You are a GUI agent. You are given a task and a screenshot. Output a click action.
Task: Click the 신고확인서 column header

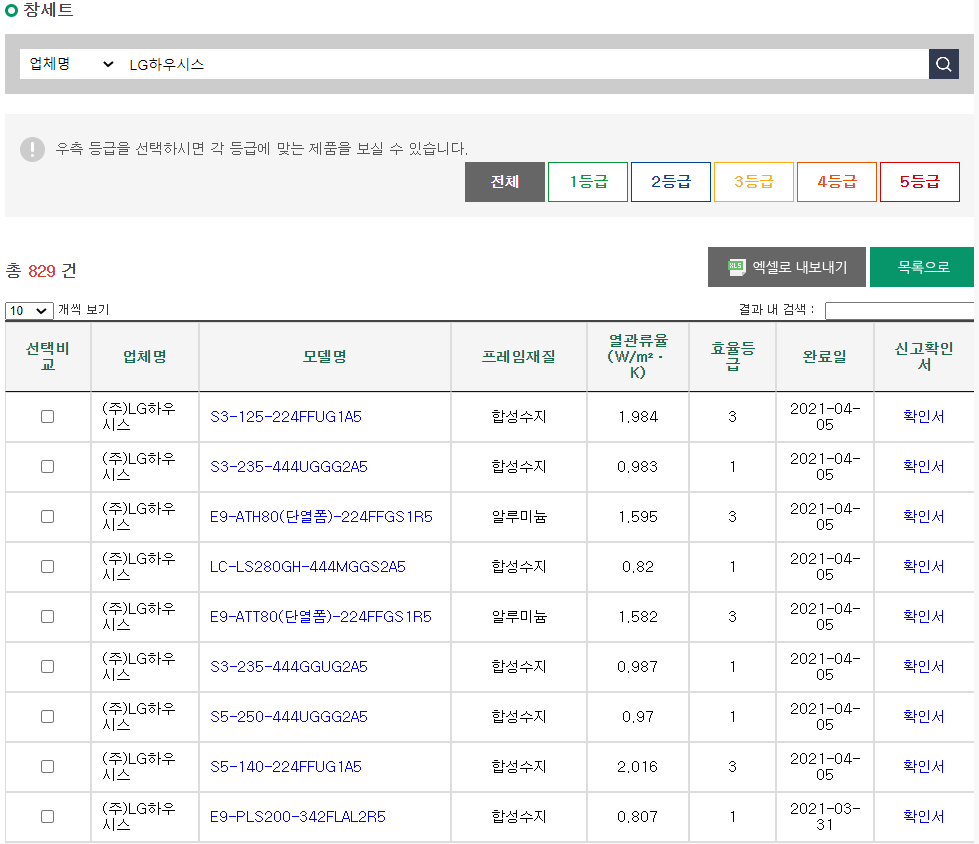pyautogui.click(x=924, y=356)
